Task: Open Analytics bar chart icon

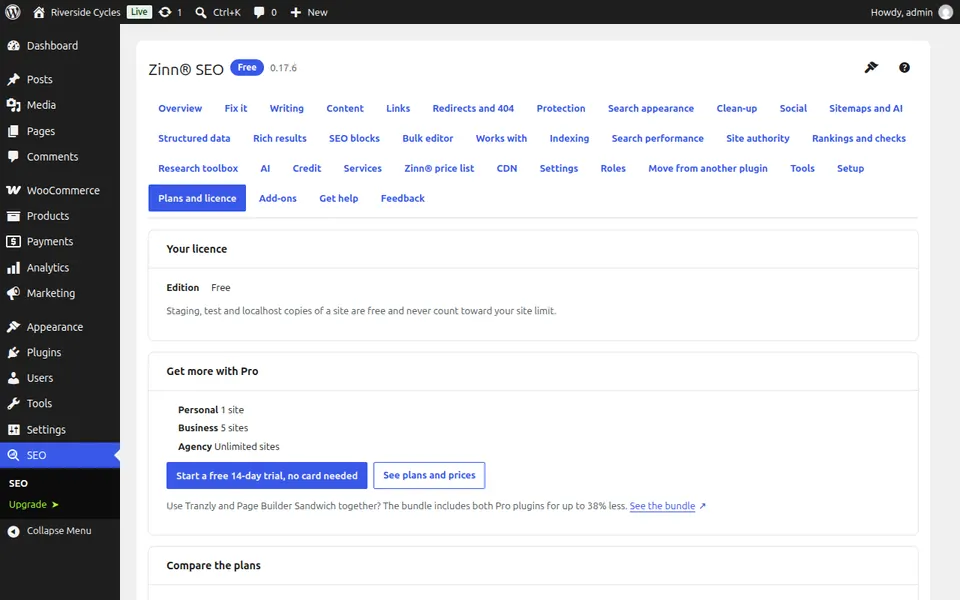Action: click(x=13, y=268)
